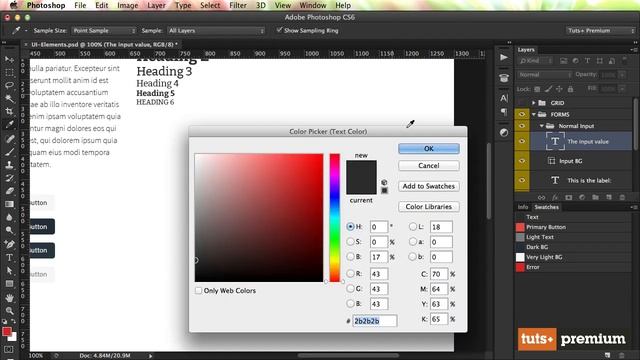Click the Lock all padlock icon
The width and height of the screenshot is (640, 360).
[571, 89]
